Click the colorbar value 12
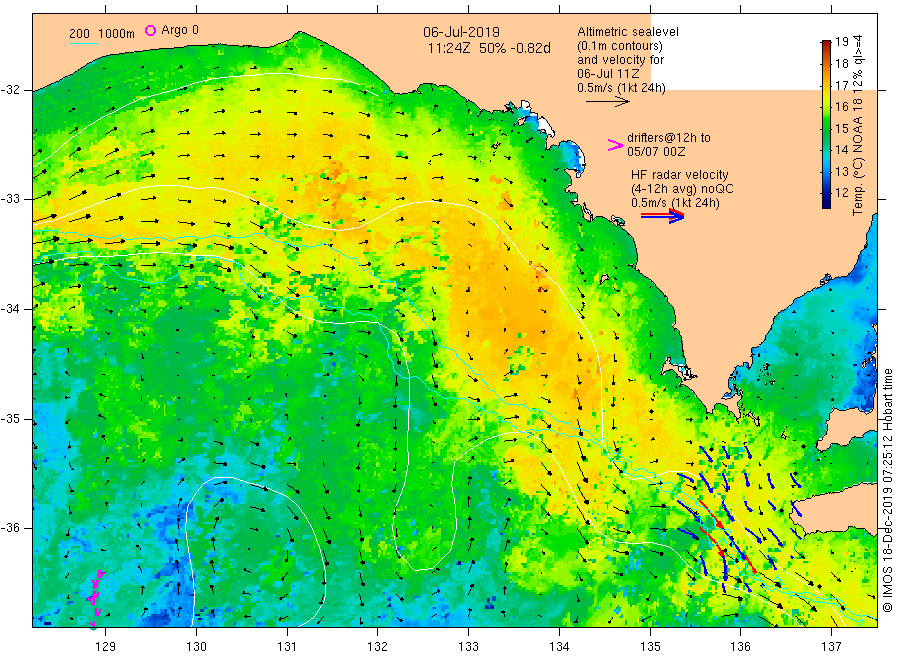Screen dimensions: 900x660 (x=841, y=192)
